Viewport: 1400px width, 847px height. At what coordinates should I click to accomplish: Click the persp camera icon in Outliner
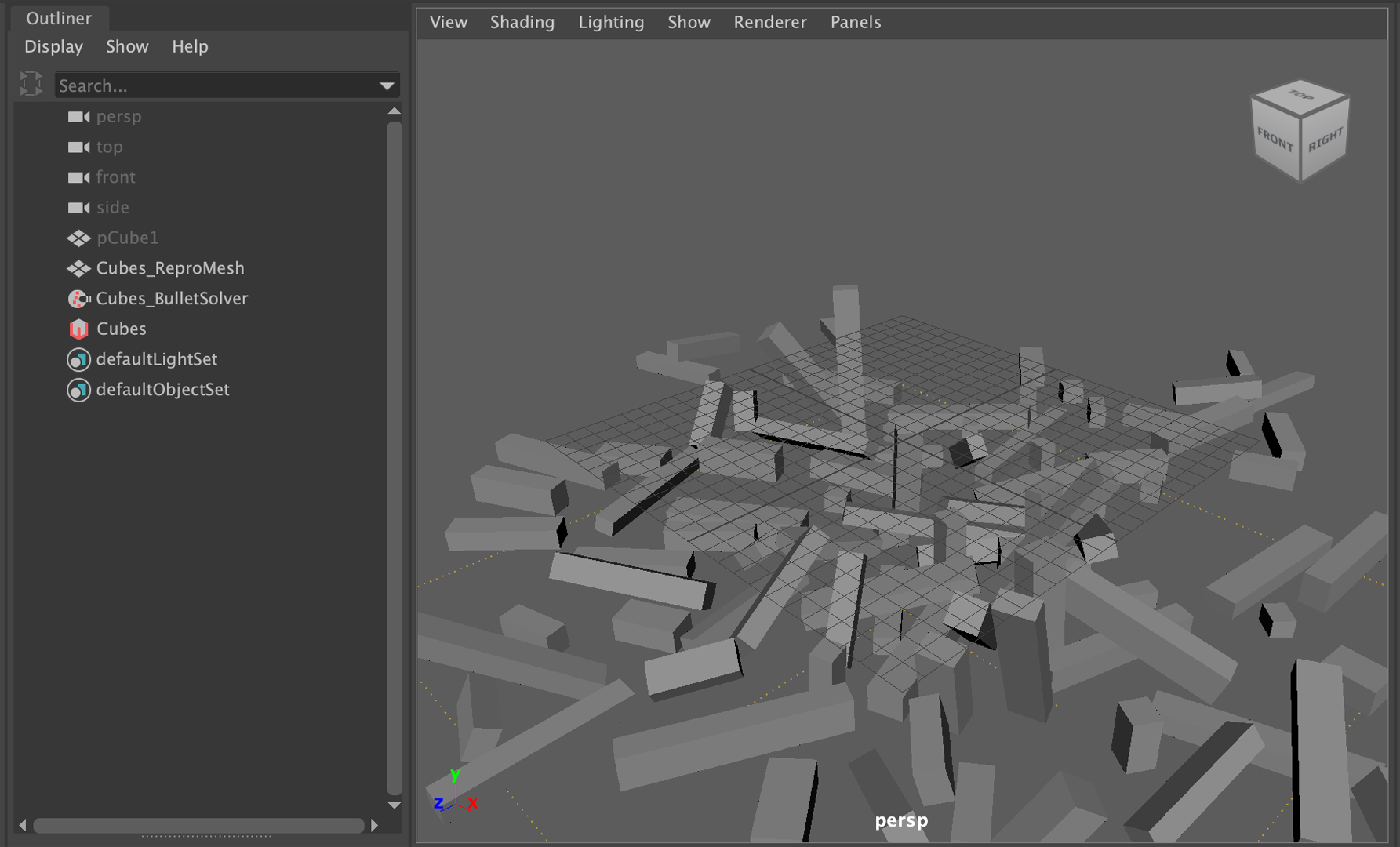(x=78, y=117)
